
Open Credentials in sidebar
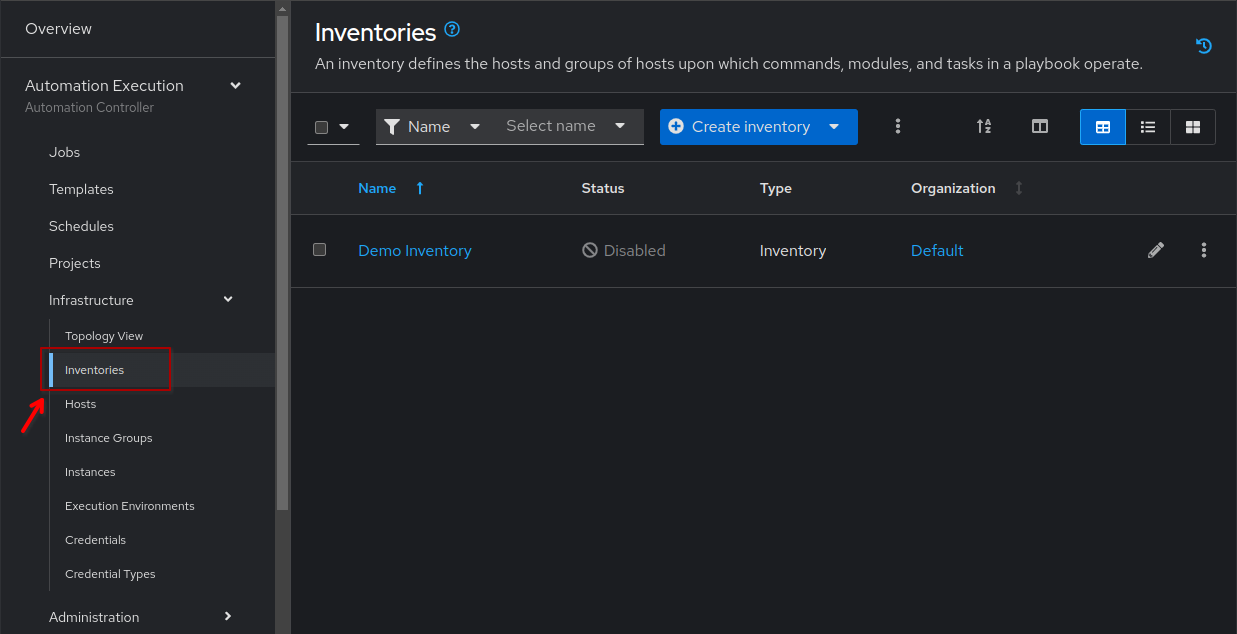(95, 540)
